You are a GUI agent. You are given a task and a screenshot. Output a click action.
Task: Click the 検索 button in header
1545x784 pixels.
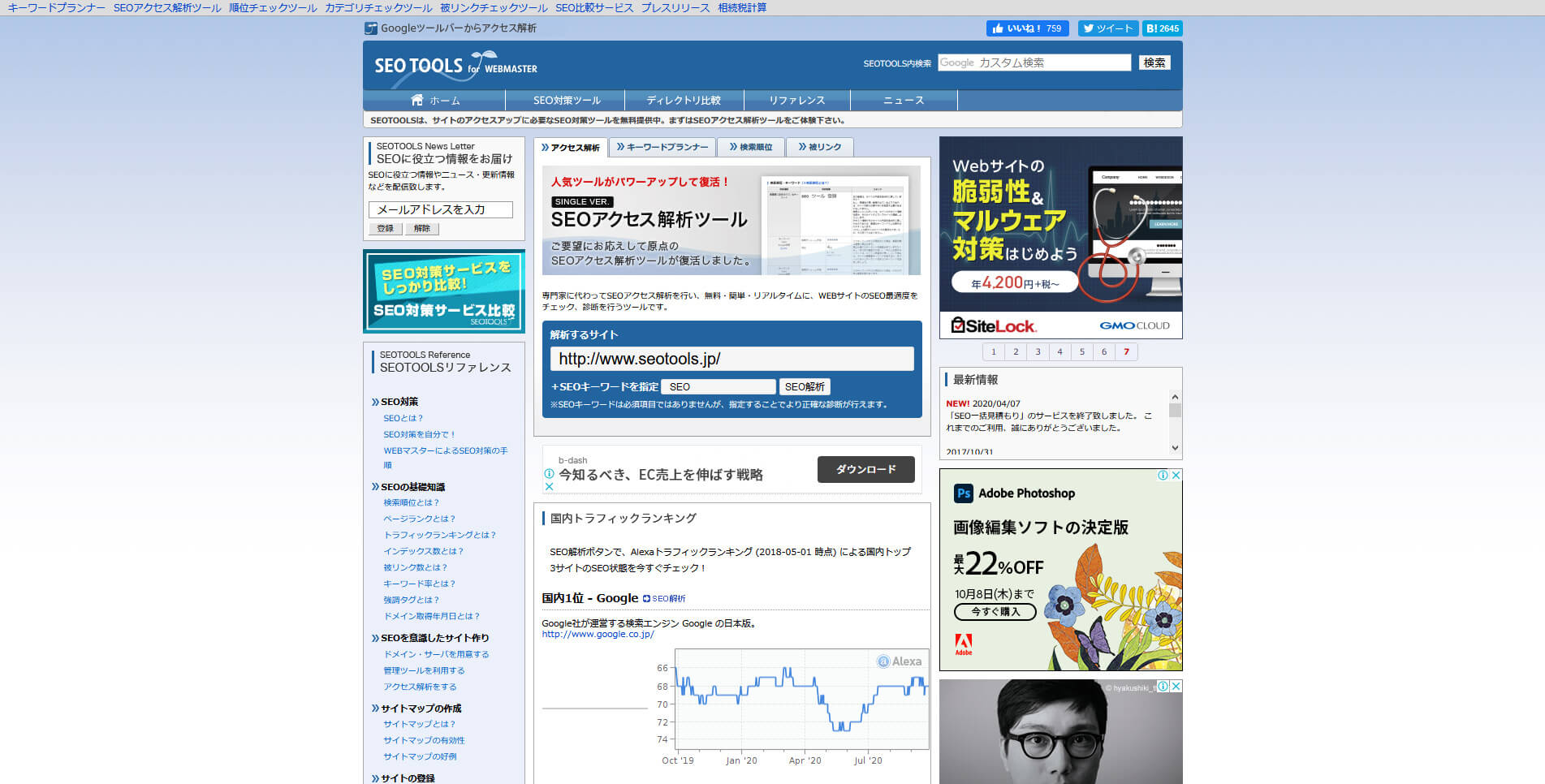point(1154,62)
